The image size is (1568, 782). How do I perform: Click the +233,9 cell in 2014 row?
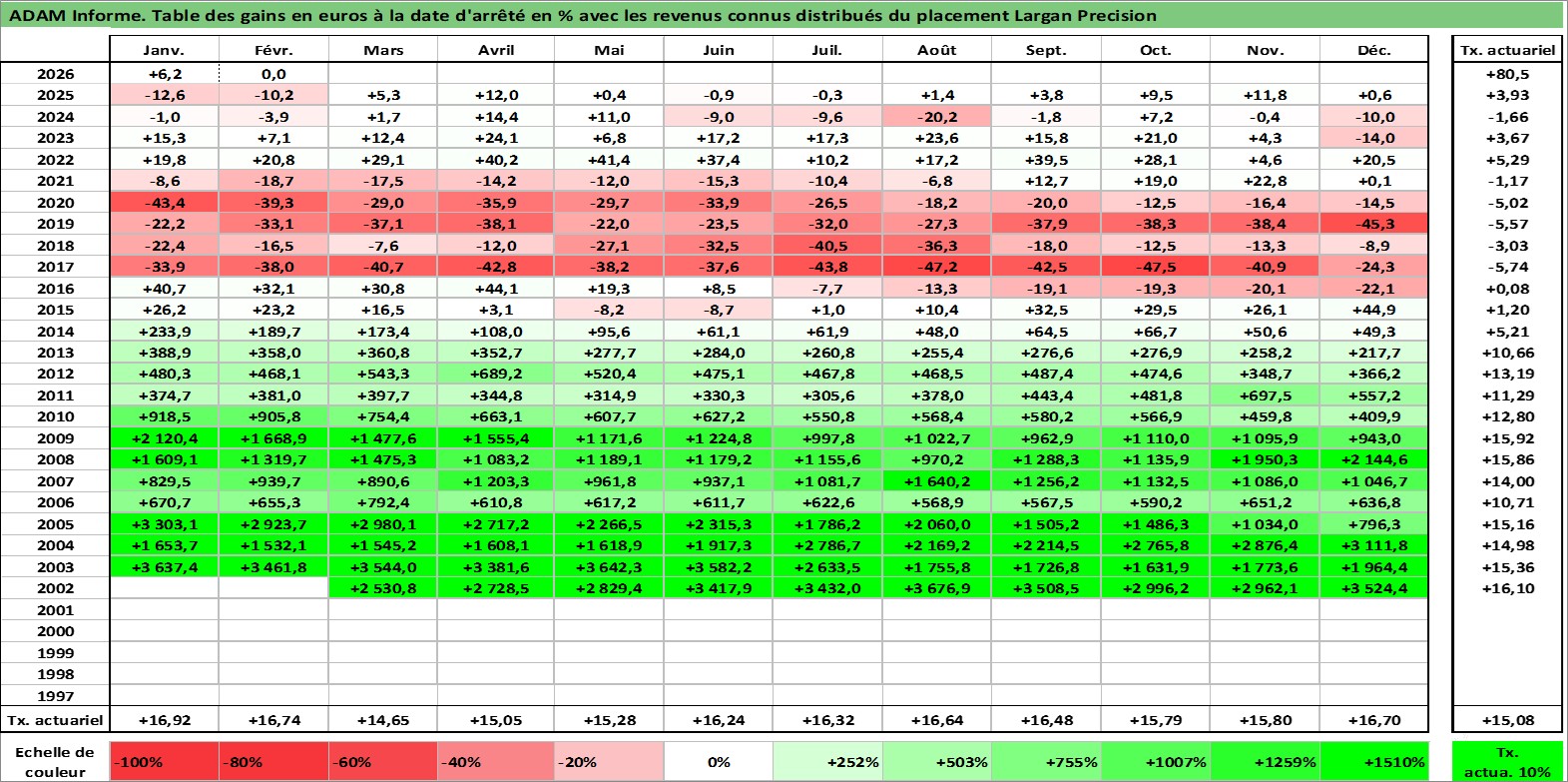click(164, 332)
